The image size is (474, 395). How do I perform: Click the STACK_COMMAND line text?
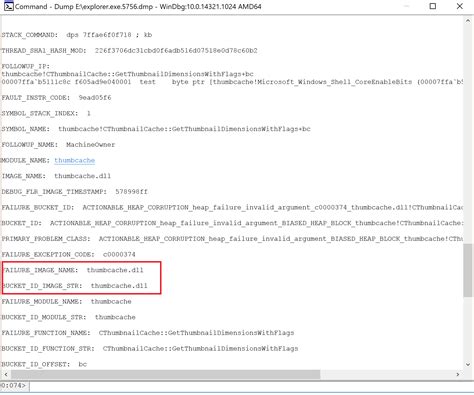(77, 35)
